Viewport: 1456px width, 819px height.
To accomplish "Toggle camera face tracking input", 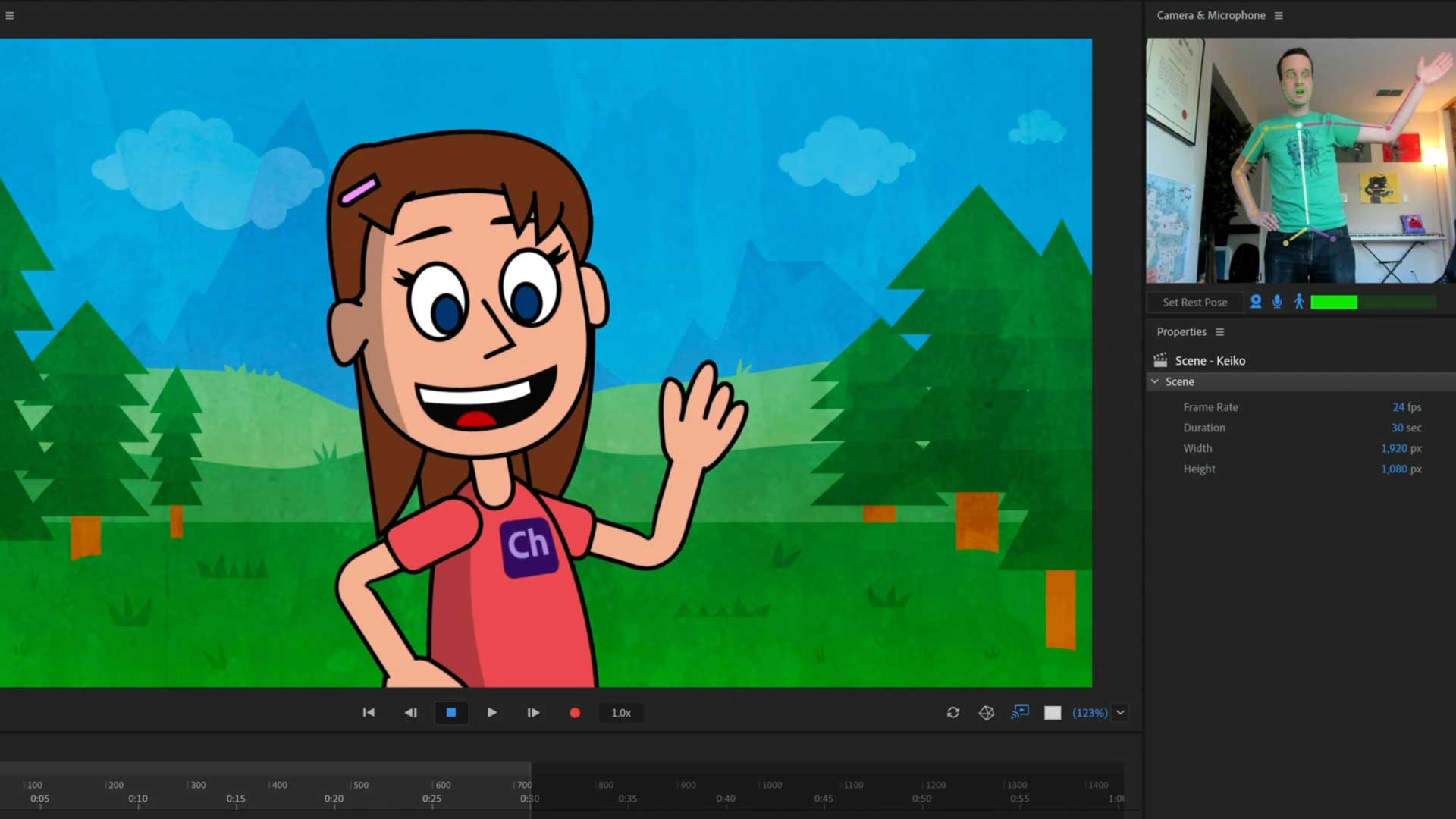I will click(x=1256, y=302).
